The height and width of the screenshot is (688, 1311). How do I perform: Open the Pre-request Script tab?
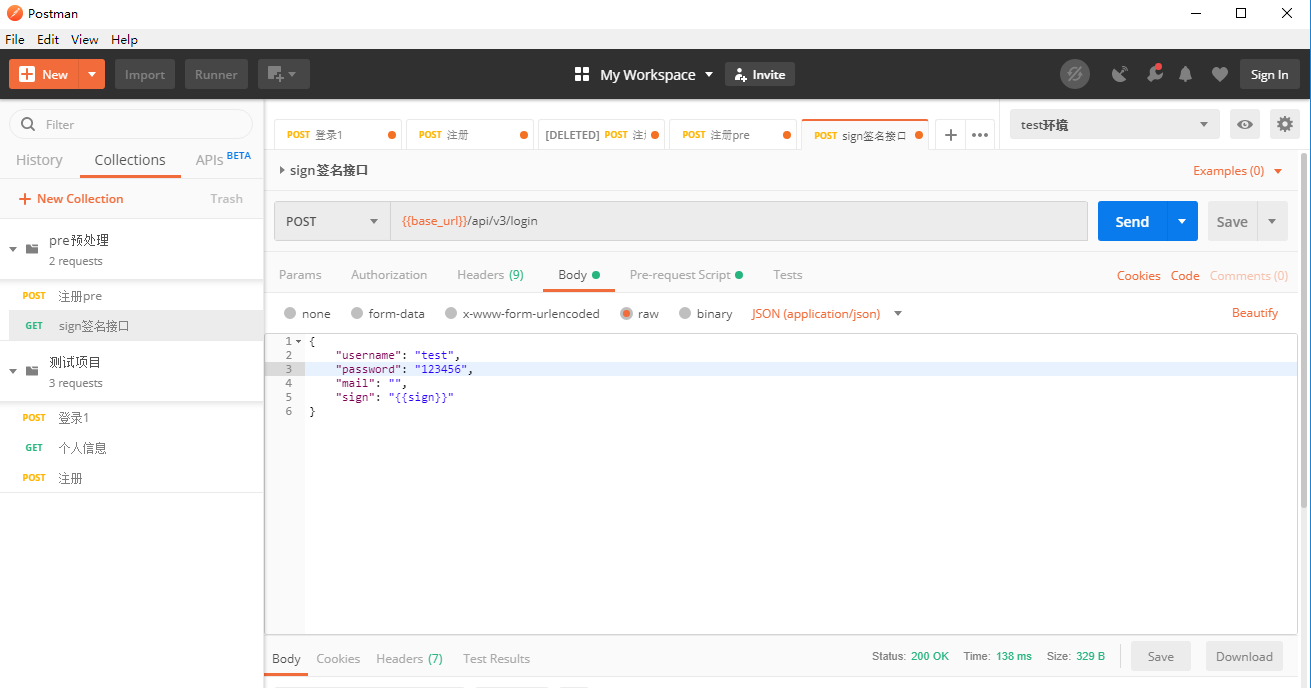point(686,275)
